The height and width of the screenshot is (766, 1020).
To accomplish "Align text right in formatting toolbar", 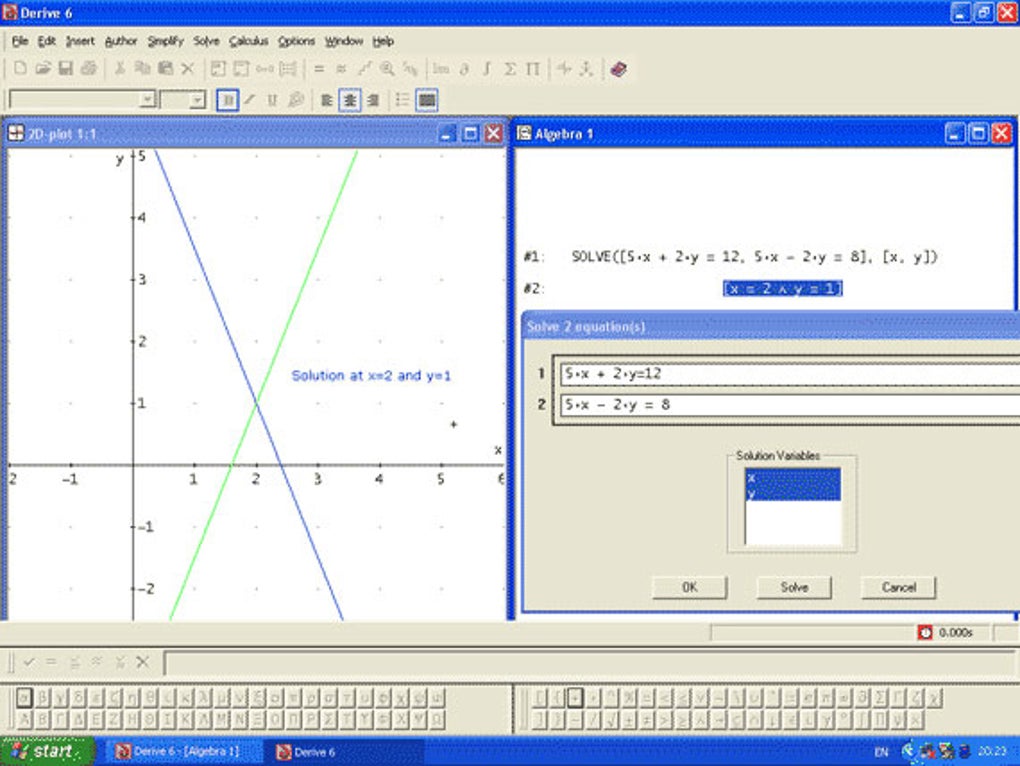I will [373, 100].
